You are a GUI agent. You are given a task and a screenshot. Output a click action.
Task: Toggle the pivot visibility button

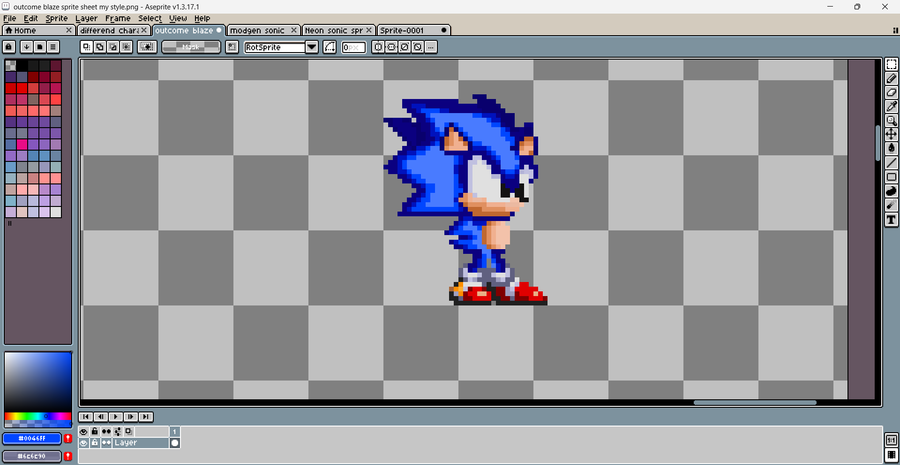(x=232, y=47)
